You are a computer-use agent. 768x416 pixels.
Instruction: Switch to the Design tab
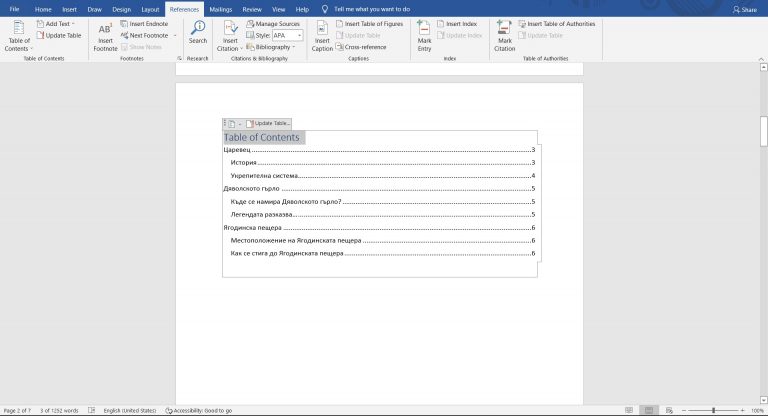121,9
